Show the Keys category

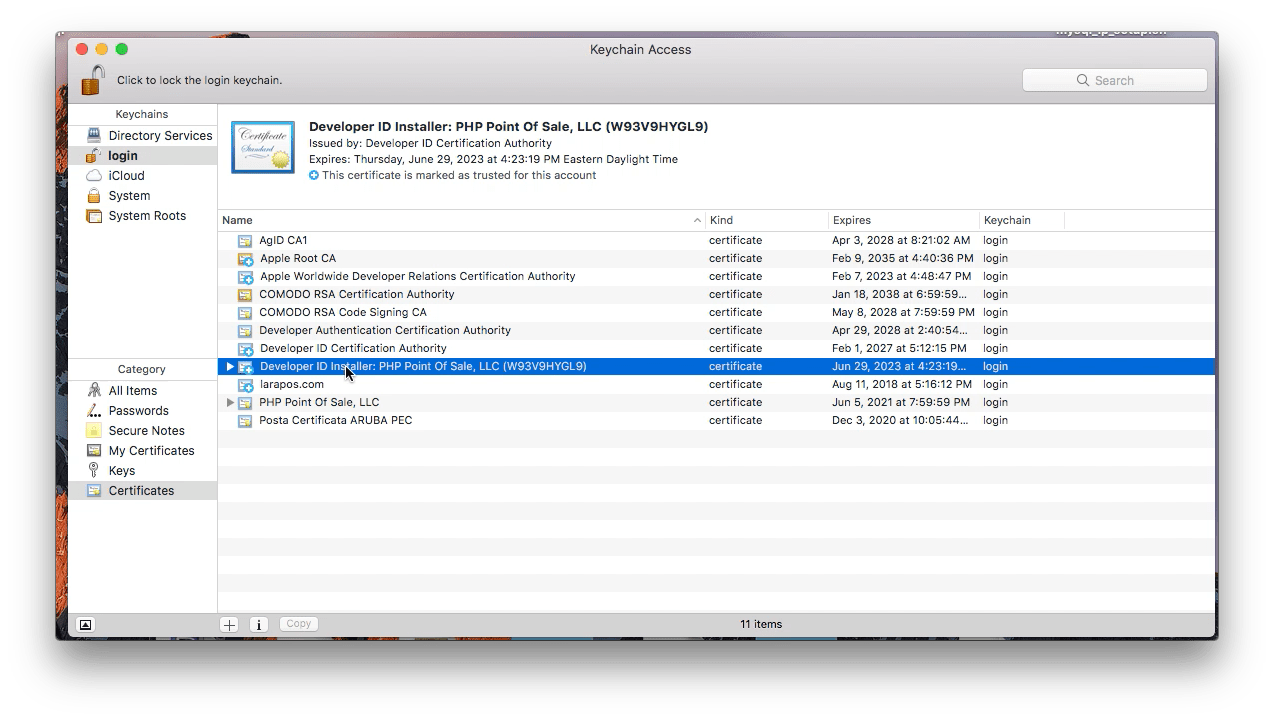(142, 471)
